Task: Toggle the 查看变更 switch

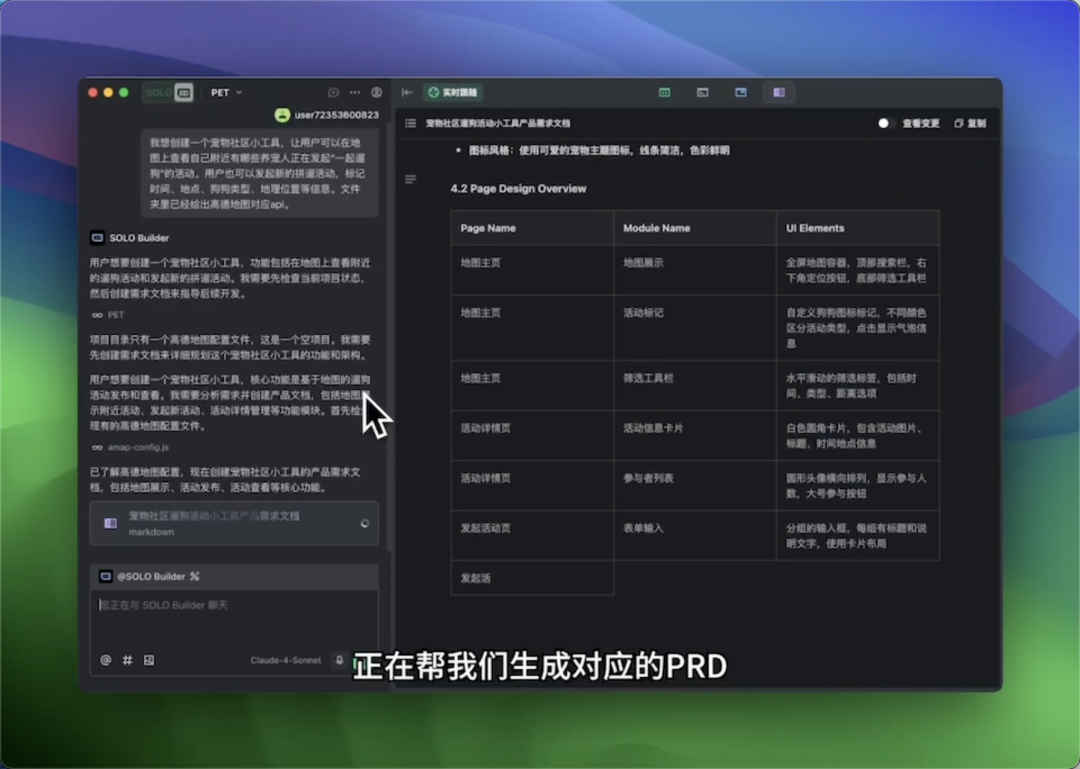Action: coord(886,123)
